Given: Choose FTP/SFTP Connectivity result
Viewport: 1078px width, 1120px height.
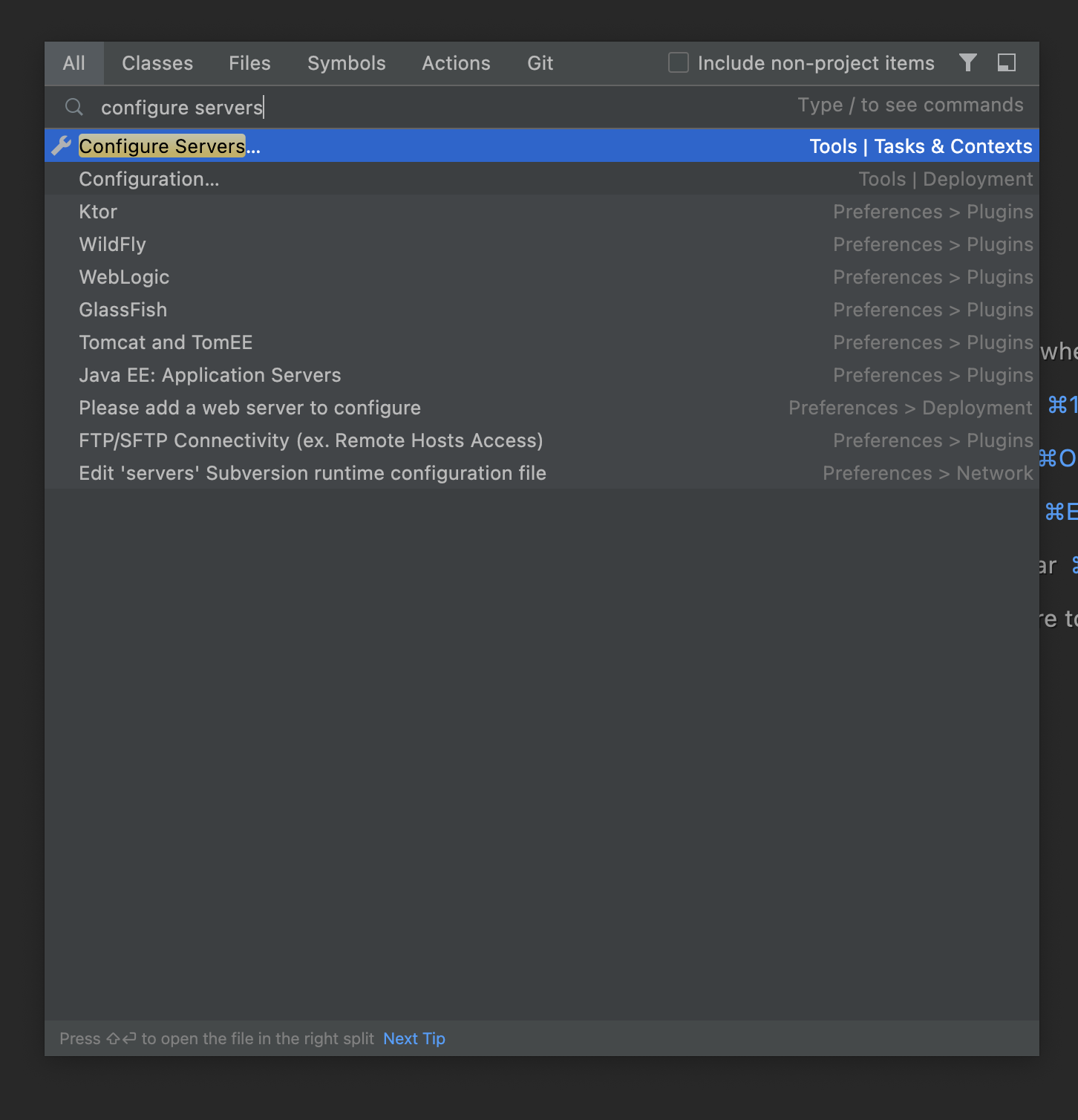Looking at the screenshot, I should click(542, 440).
